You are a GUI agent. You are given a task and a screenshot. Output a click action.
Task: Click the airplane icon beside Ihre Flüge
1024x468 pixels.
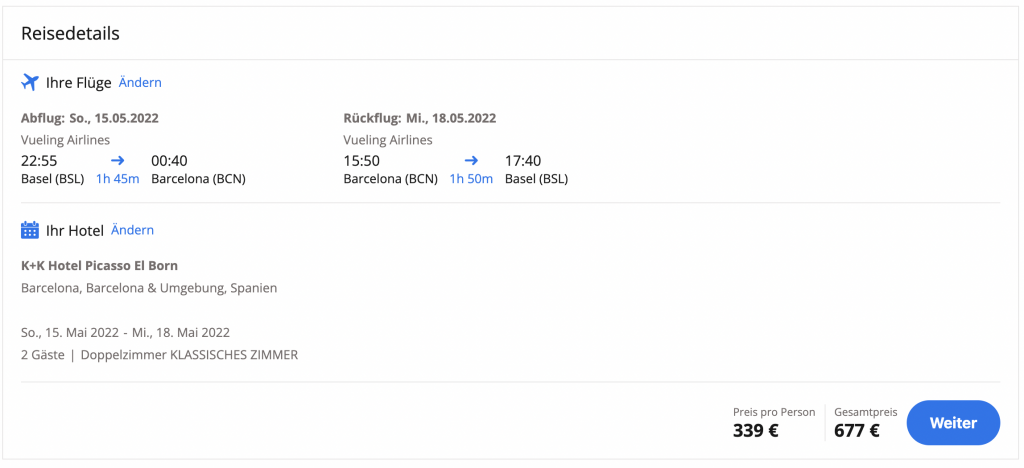(30, 82)
